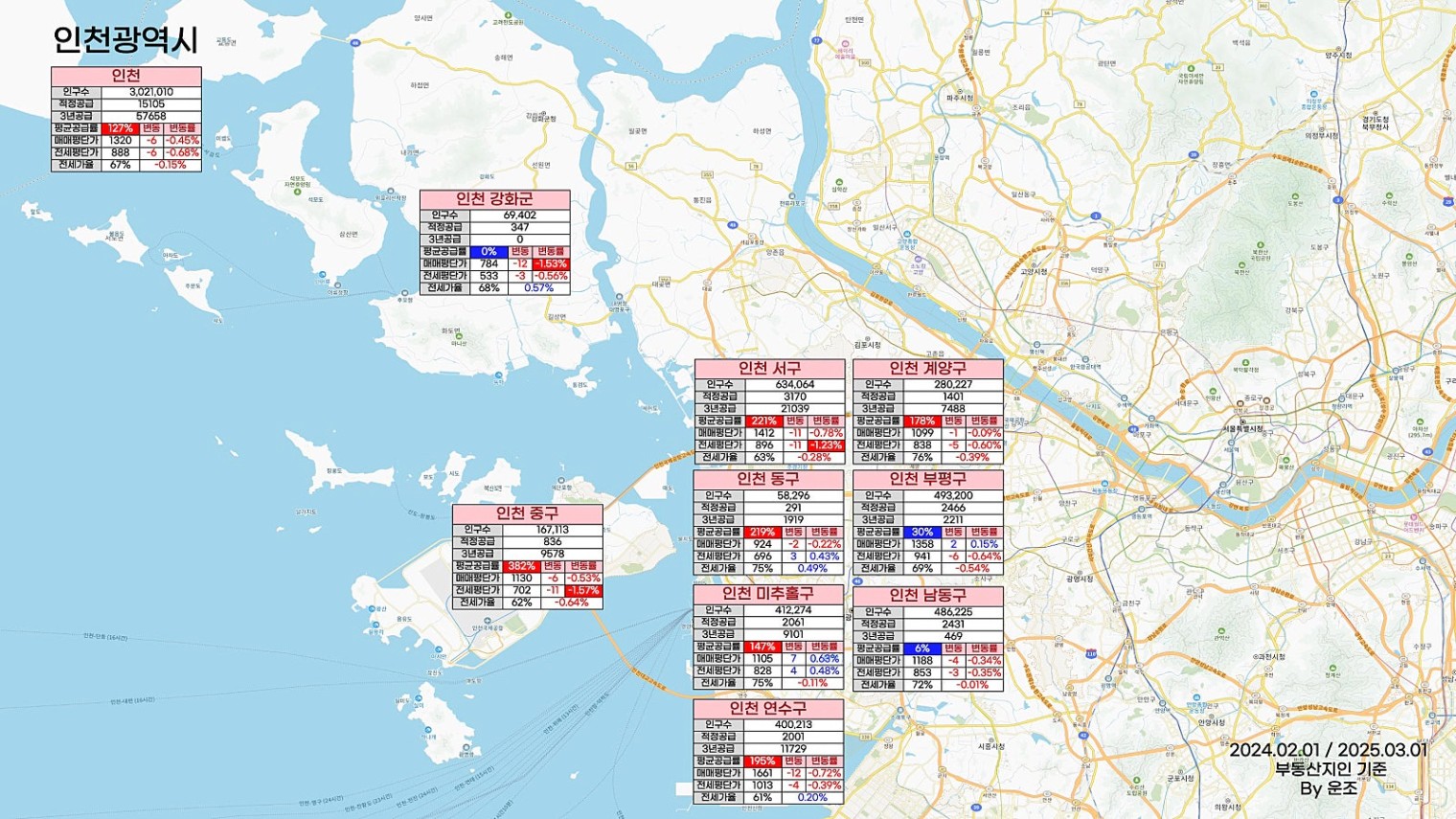Click the blue '30%' supply rate cell
Image resolution: width=1456 pixels, height=819 pixels.
pyautogui.click(x=921, y=532)
